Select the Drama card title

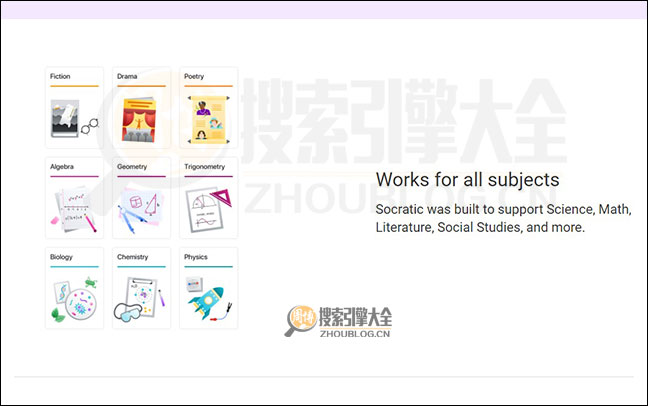(127, 76)
